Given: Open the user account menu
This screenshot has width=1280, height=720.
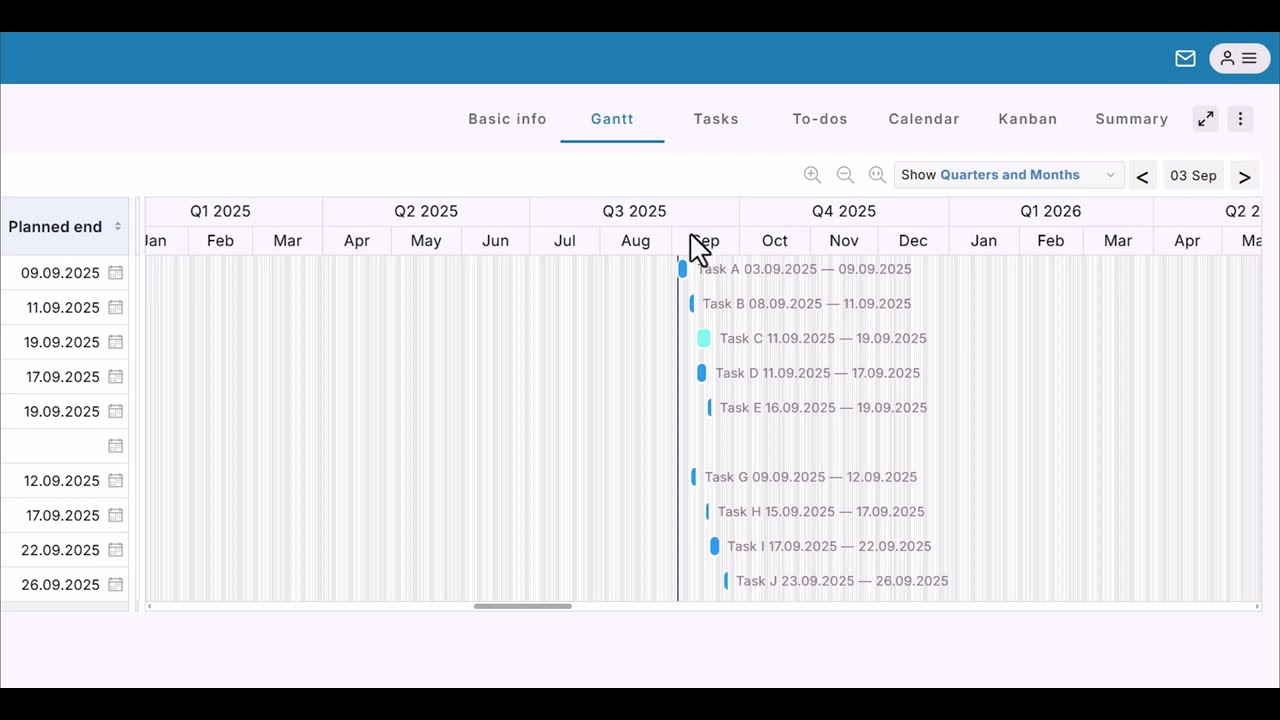Looking at the screenshot, I should [x=1239, y=59].
